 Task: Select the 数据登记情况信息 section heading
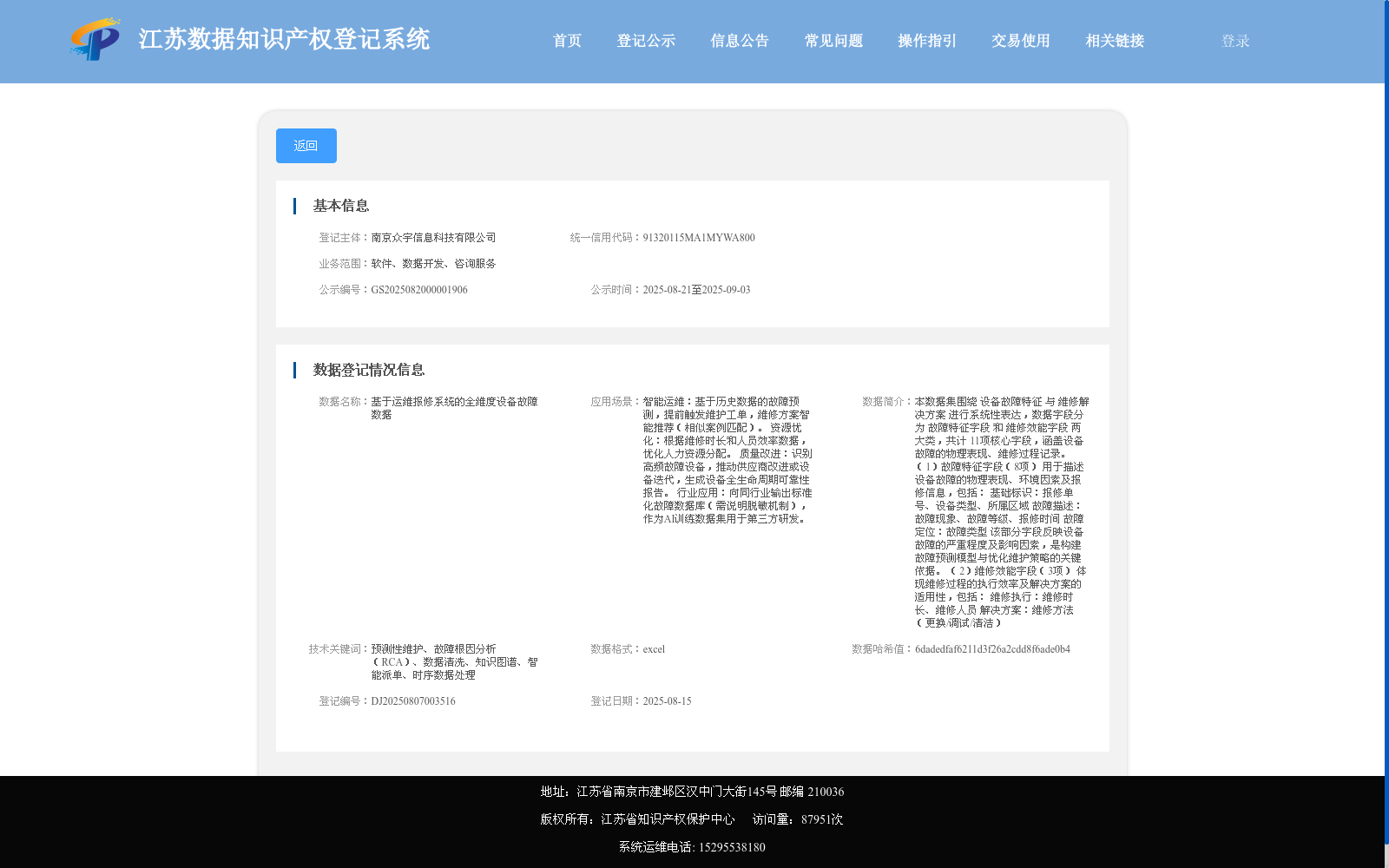click(369, 370)
